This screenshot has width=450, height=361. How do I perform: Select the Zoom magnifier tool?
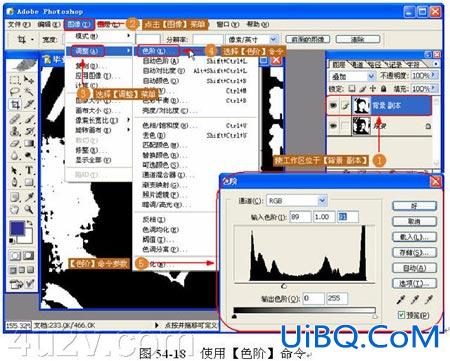(29, 209)
